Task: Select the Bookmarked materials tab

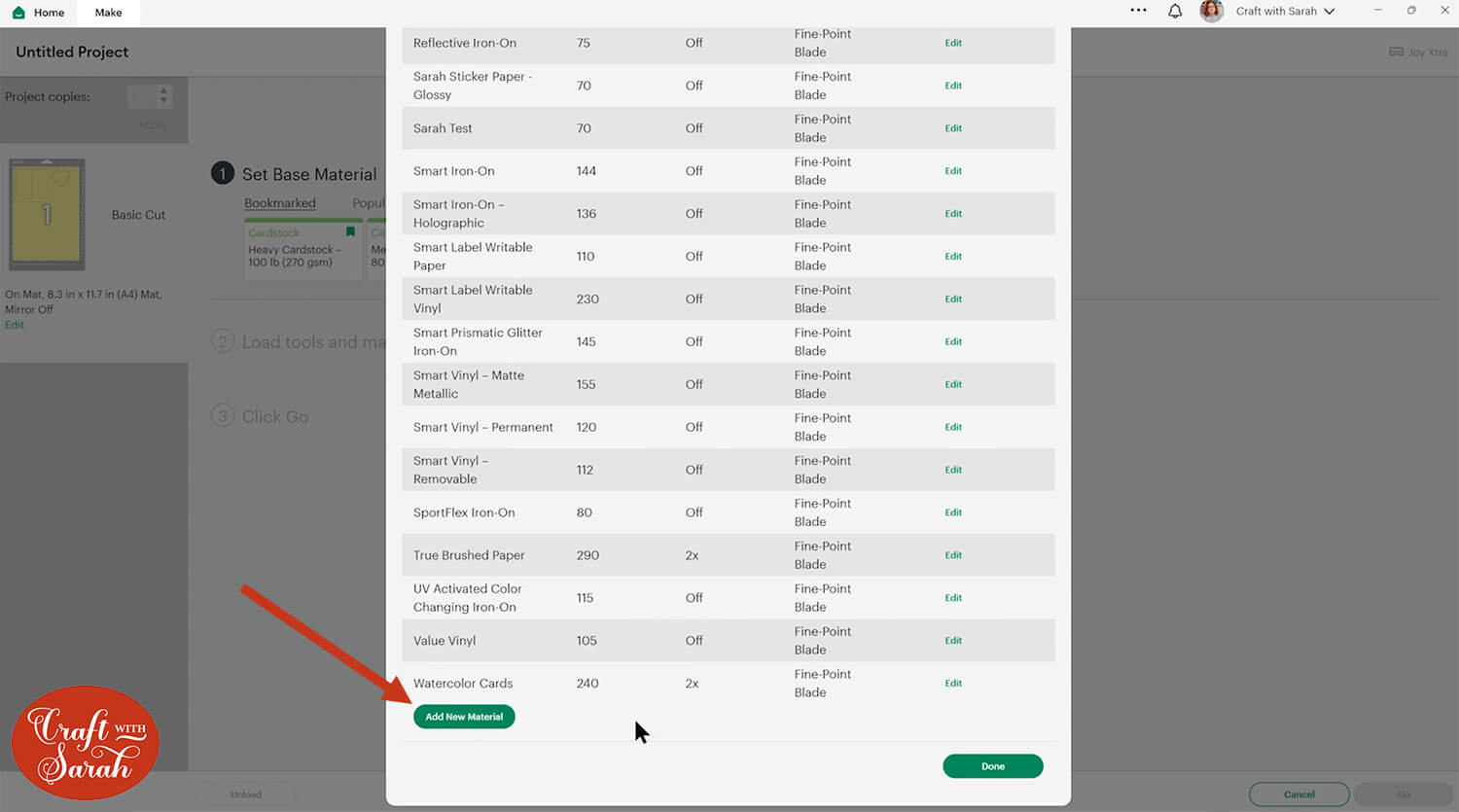Action: tap(280, 203)
